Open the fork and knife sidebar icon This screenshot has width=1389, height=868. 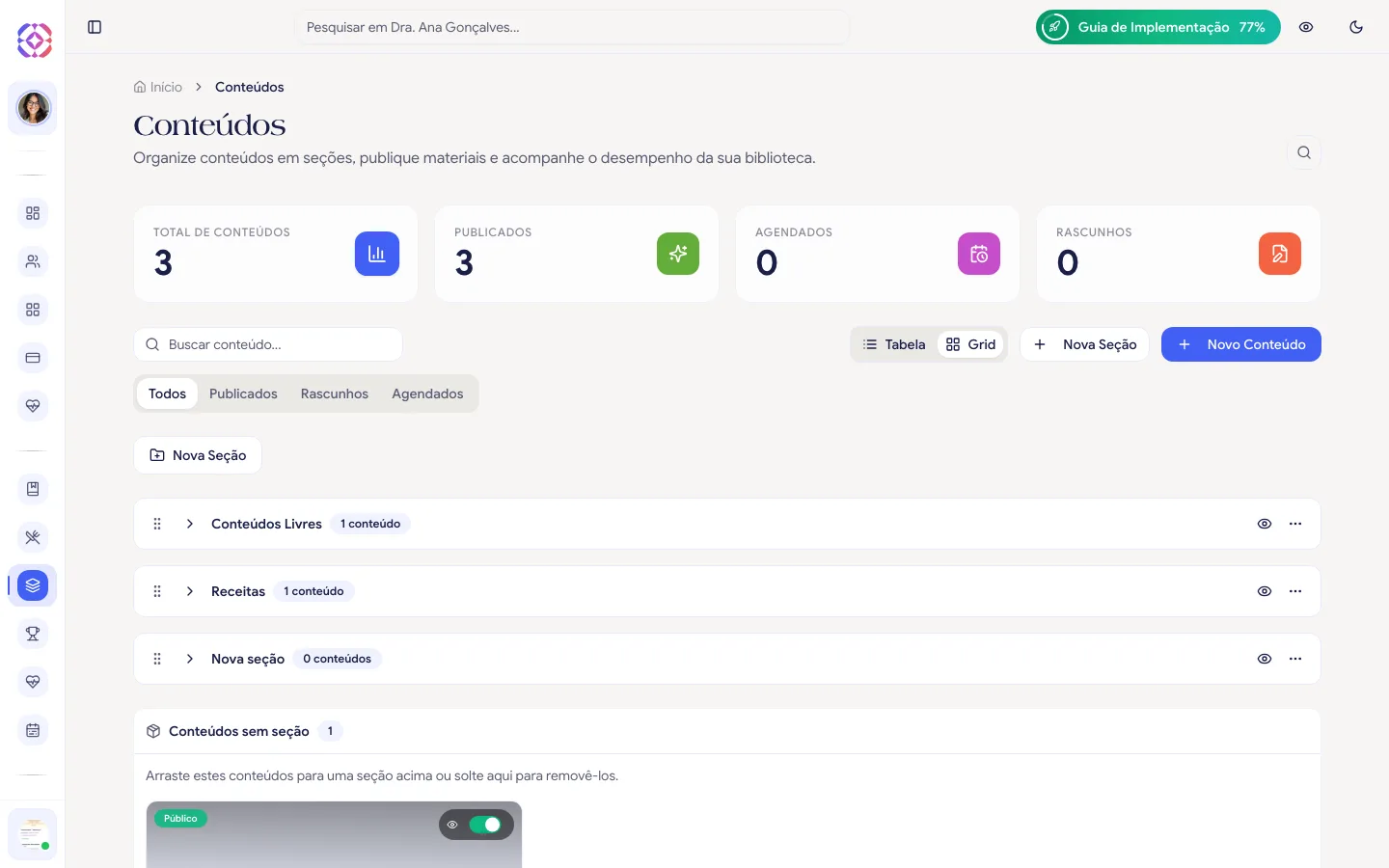(x=33, y=537)
